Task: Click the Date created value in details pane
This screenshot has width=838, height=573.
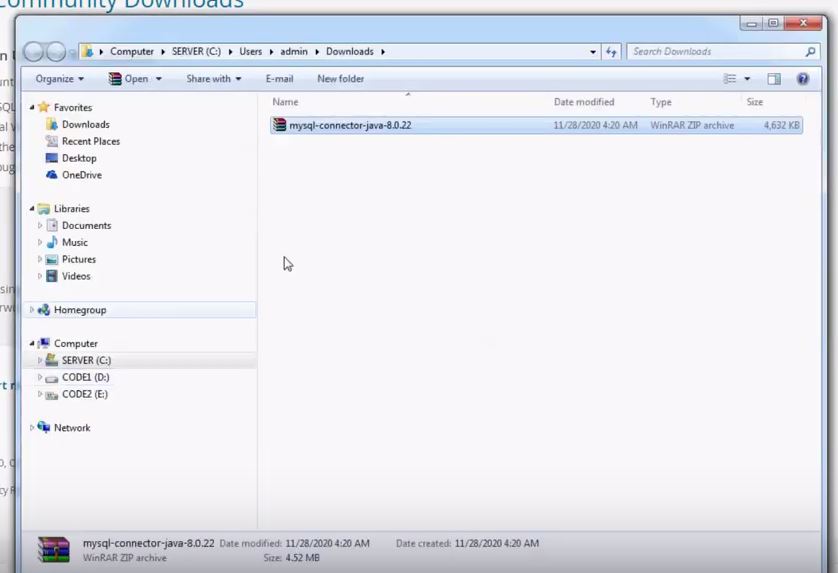Action: (496, 544)
